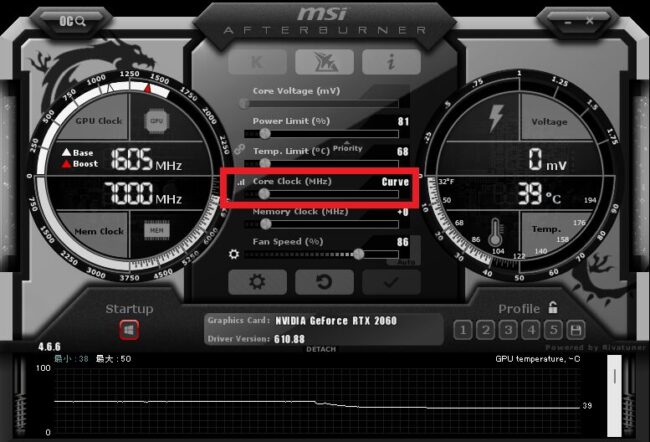
Task: Click the thermometer temperature icon
Action: coord(495,232)
